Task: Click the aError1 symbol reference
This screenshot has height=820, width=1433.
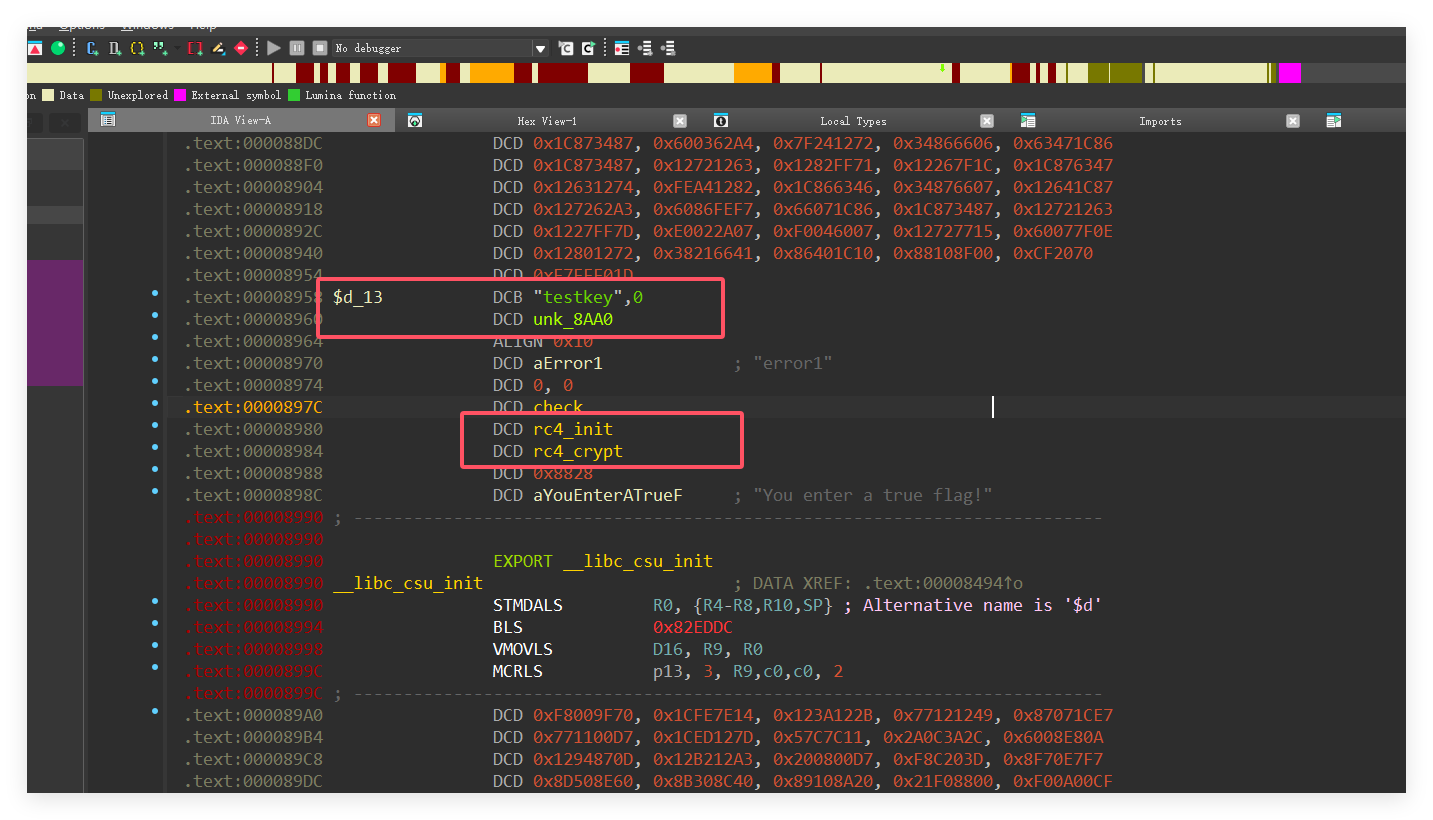Action: (568, 363)
